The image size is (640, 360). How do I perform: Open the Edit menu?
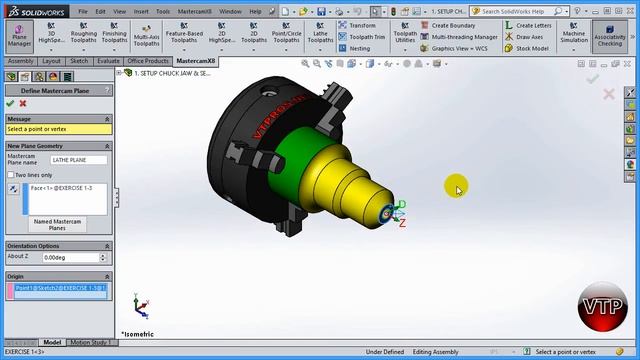tap(100, 11)
